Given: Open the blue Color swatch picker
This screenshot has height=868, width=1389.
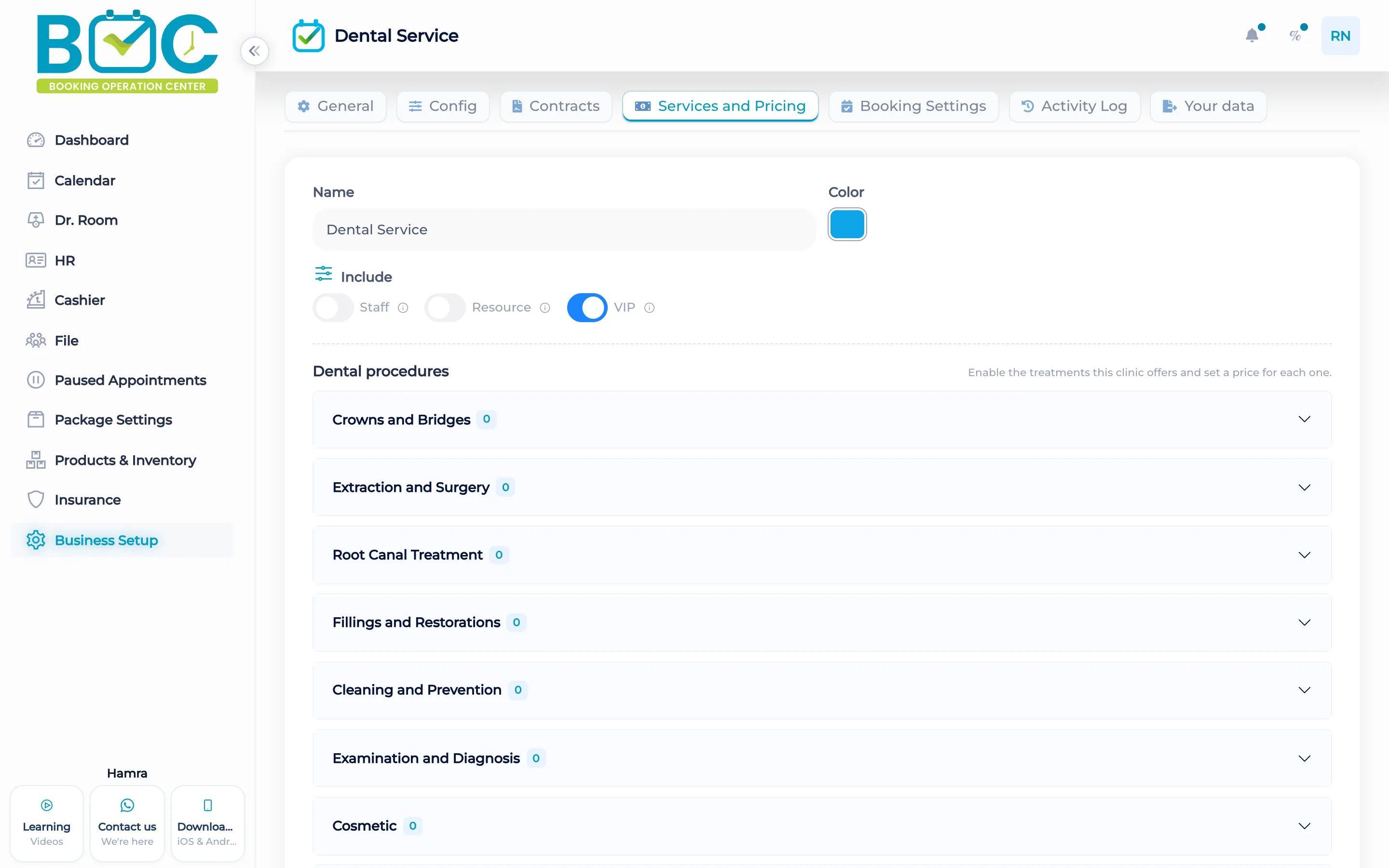Looking at the screenshot, I should click(x=847, y=224).
